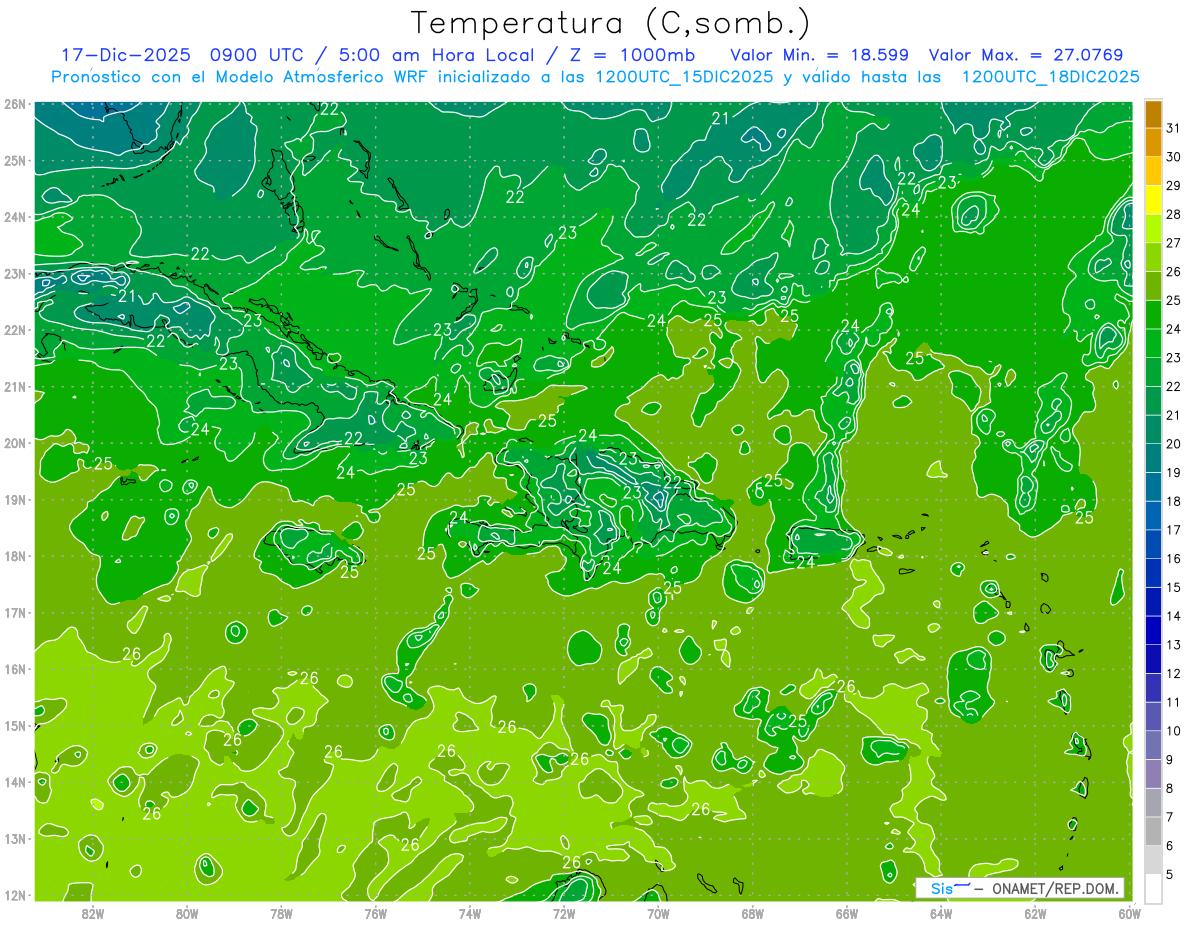The width and height of the screenshot is (1200, 927).
Task: Click the 20N latitude axis label
Action: tap(14, 443)
